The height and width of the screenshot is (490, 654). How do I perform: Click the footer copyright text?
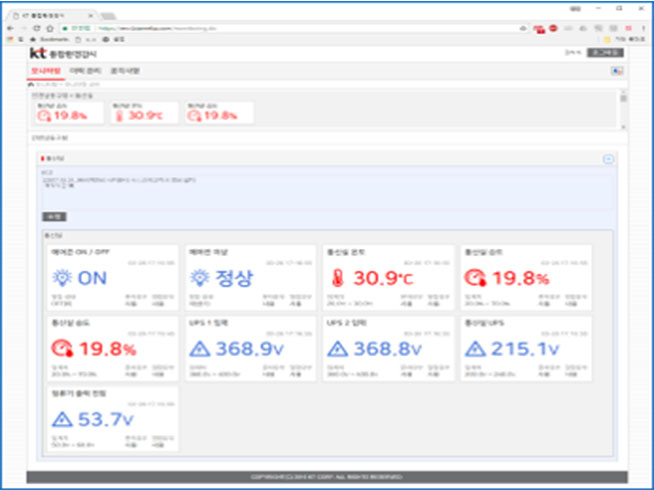(x=327, y=477)
